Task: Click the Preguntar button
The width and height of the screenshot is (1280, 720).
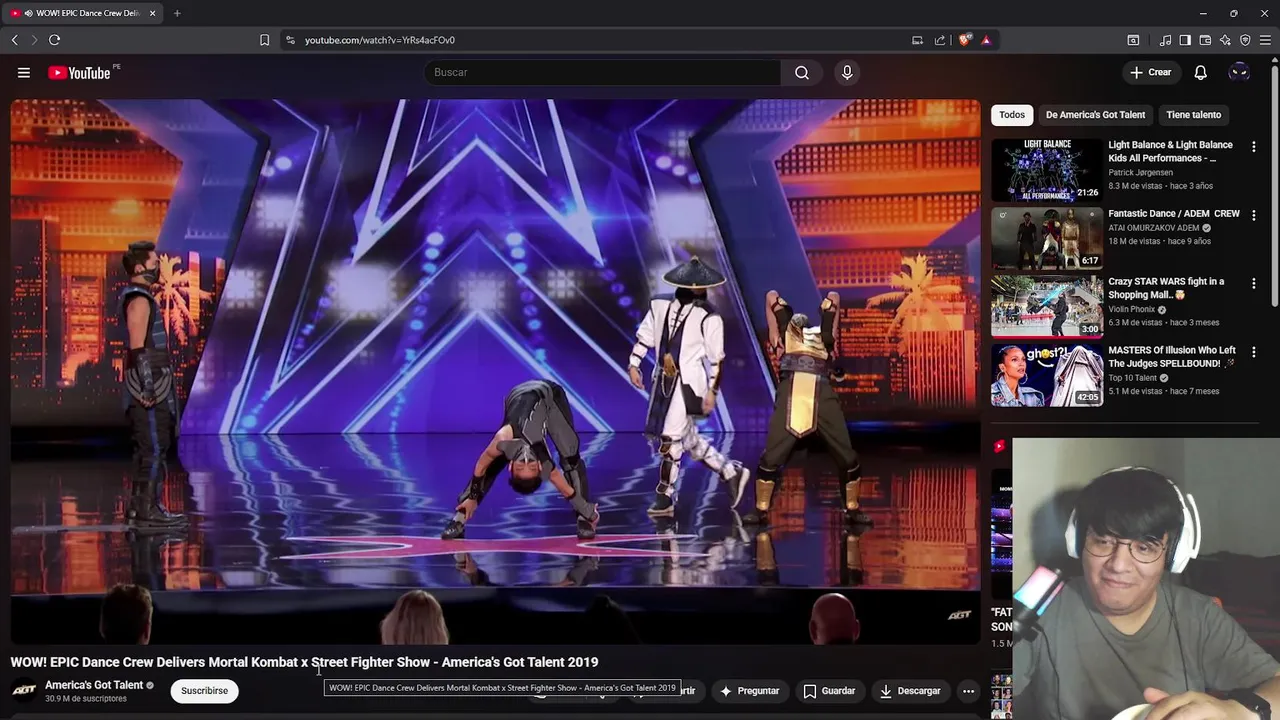Action: pyautogui.click(x=749, y=690)
